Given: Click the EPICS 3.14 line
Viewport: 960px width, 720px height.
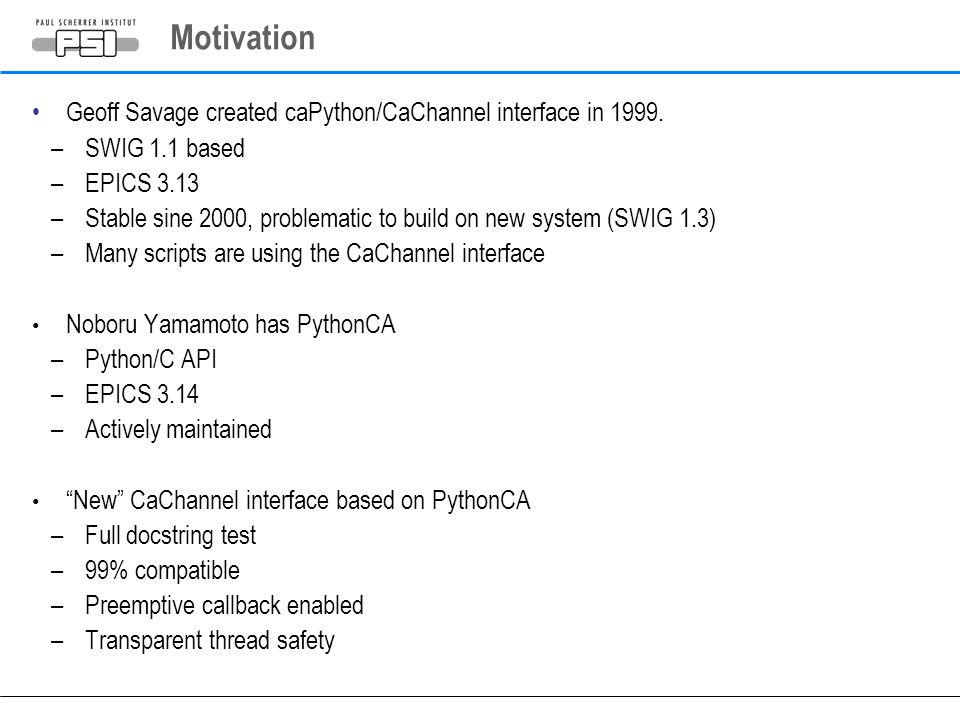Looking at the screenshot, I should pyautogui.click(x=142, y=394).
